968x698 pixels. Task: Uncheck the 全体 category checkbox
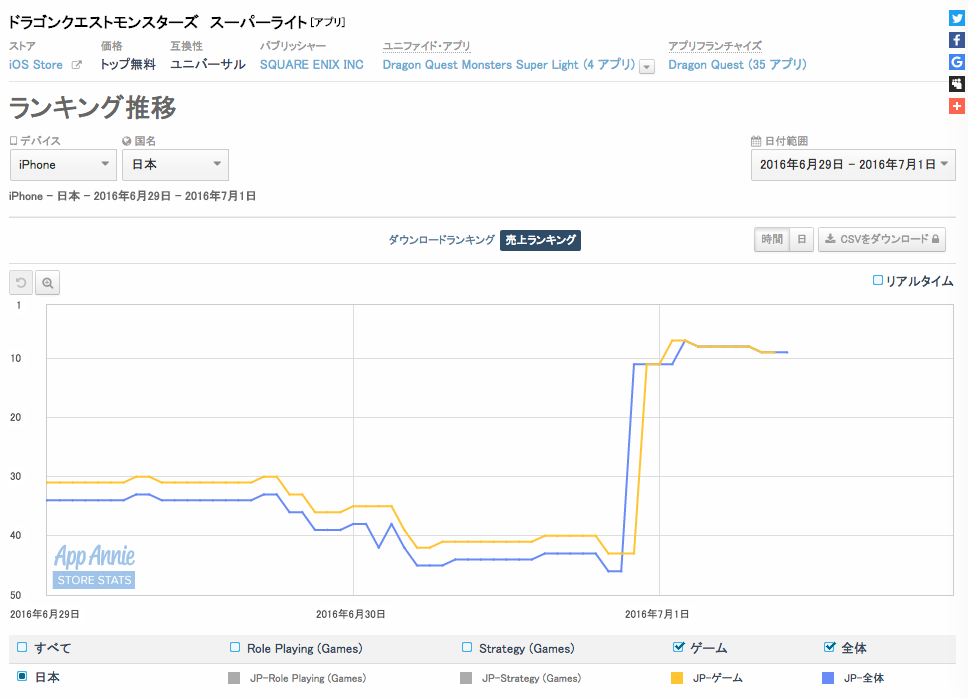point(830,647)
